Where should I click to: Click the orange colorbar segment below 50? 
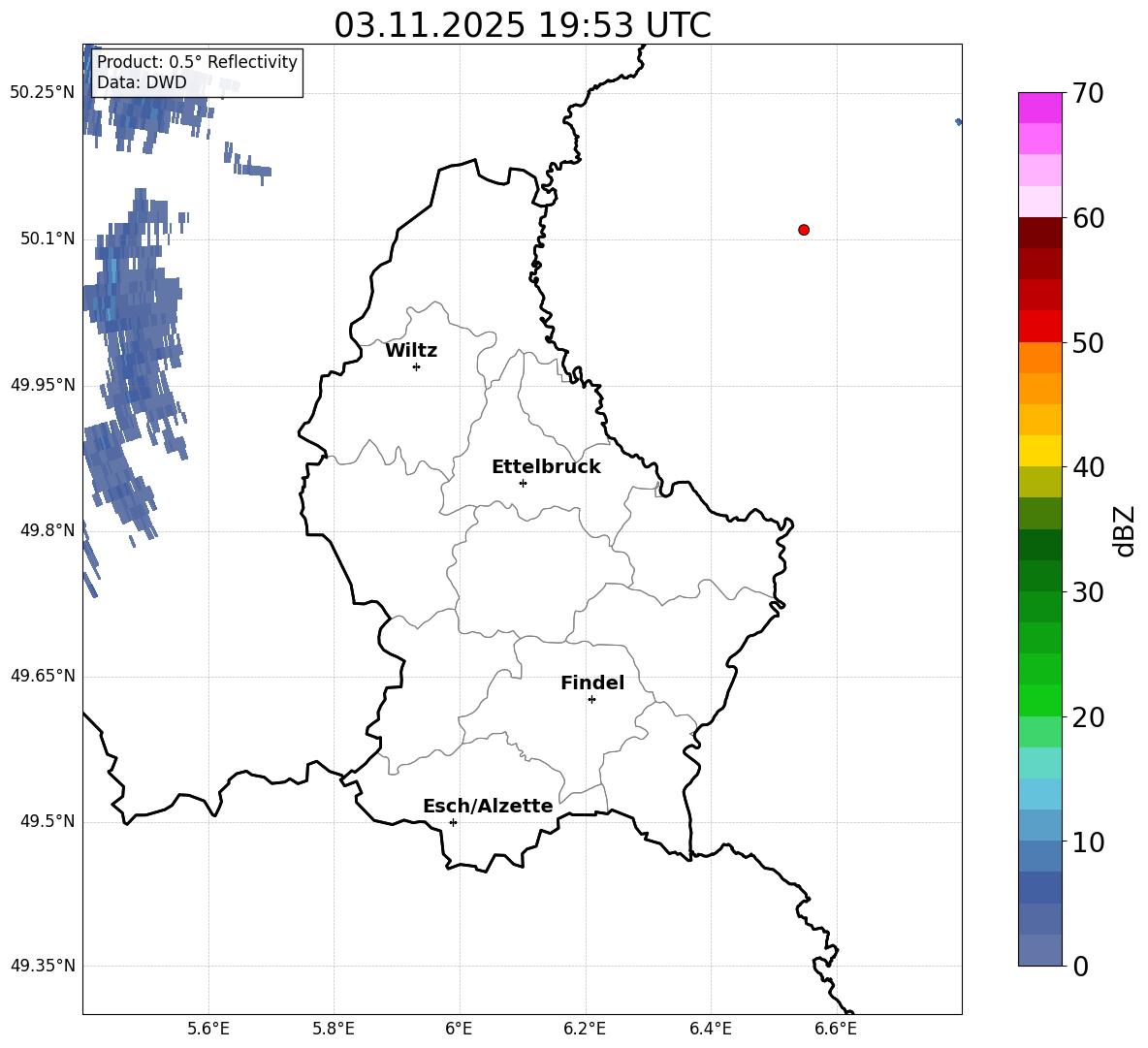pos(1040,358)
